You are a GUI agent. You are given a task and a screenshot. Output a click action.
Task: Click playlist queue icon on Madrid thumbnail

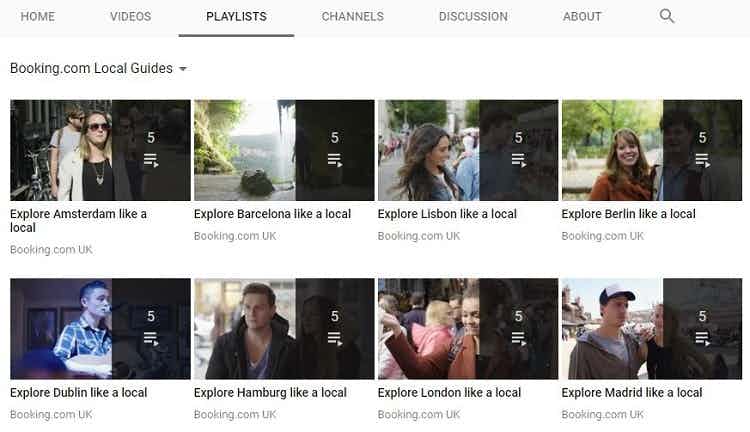coord(702,339)
